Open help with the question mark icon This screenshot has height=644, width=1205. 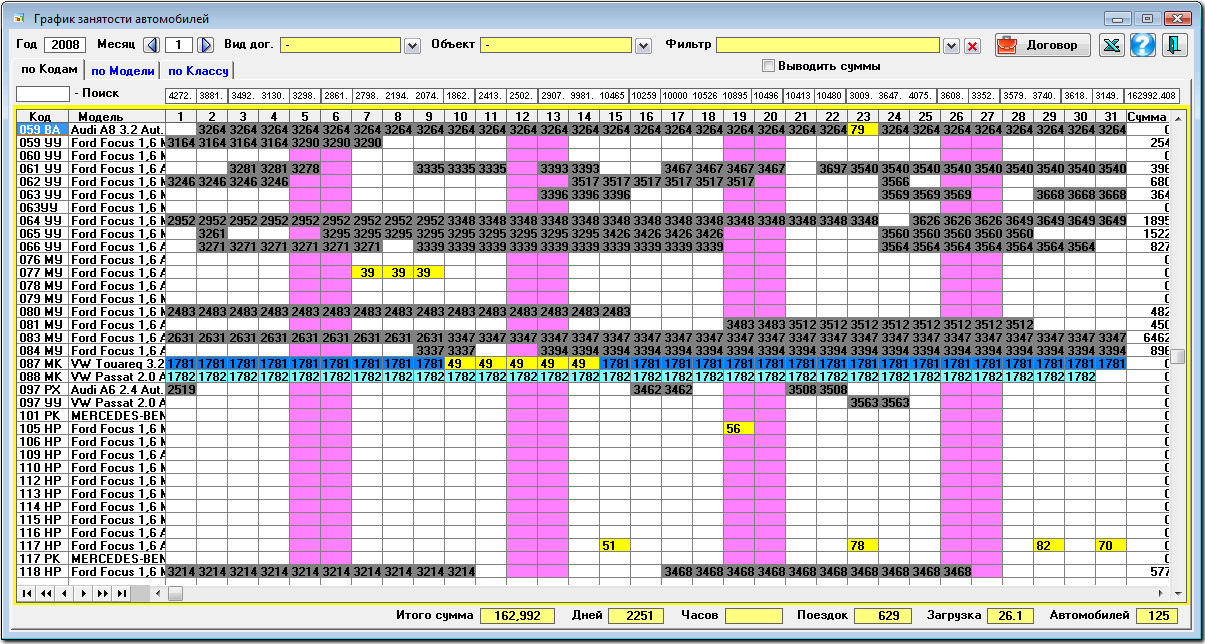[x=1143, y=45]
